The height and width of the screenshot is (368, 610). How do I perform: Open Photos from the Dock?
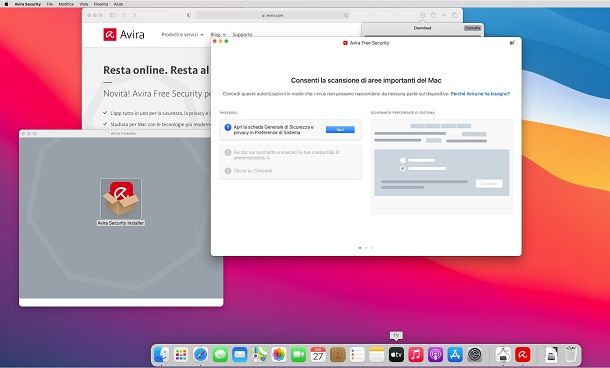click(279, 354)
